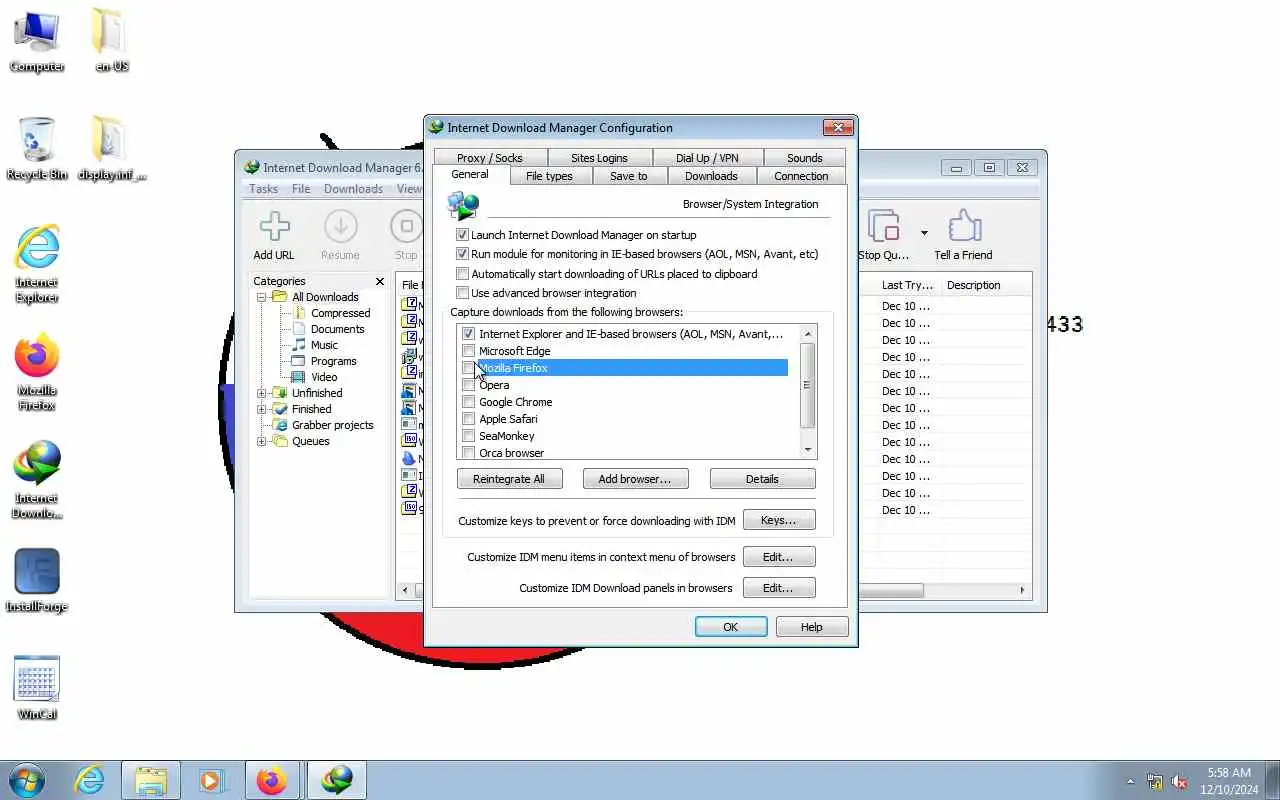1280x800 pixels.
Task: Check Opera browser checkbox
Action: point(469,385)
